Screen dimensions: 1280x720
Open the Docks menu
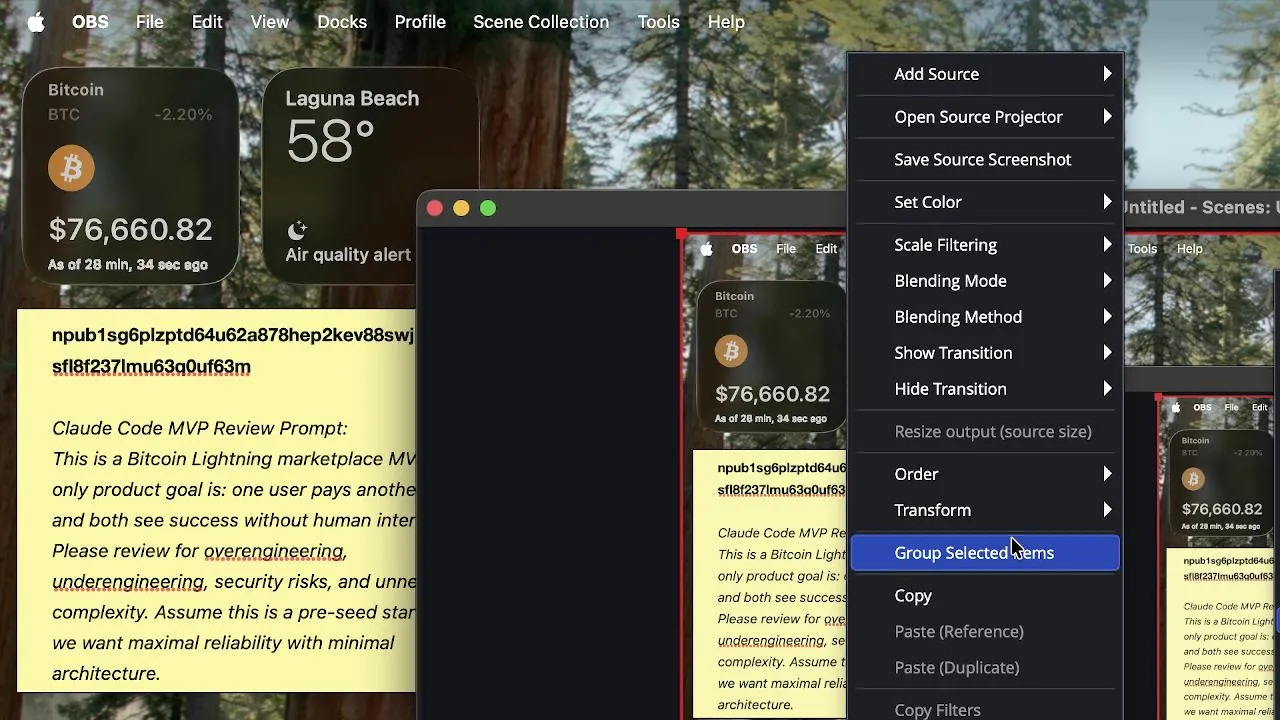[x=342, y=22]
